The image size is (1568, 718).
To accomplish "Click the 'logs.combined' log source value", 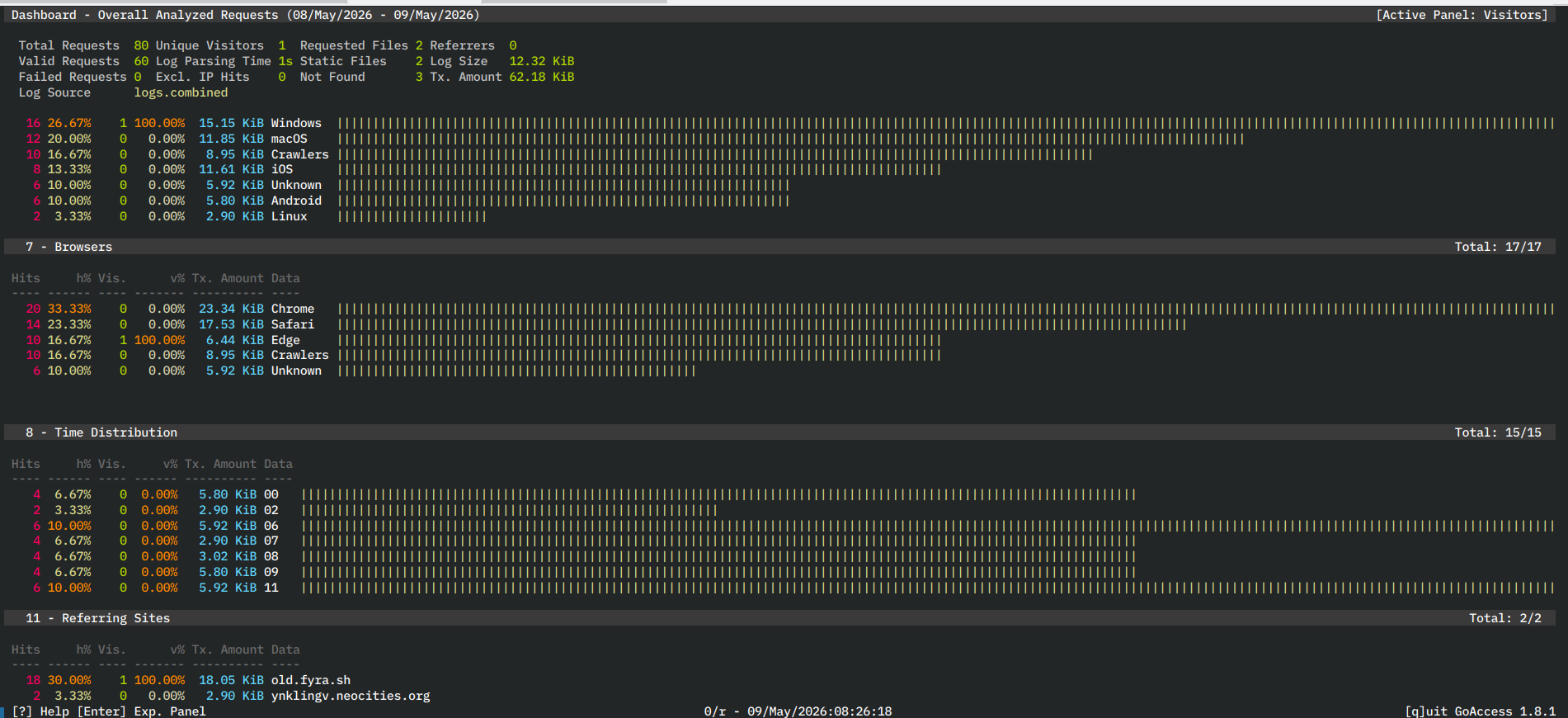I will [x=181, y=92].
